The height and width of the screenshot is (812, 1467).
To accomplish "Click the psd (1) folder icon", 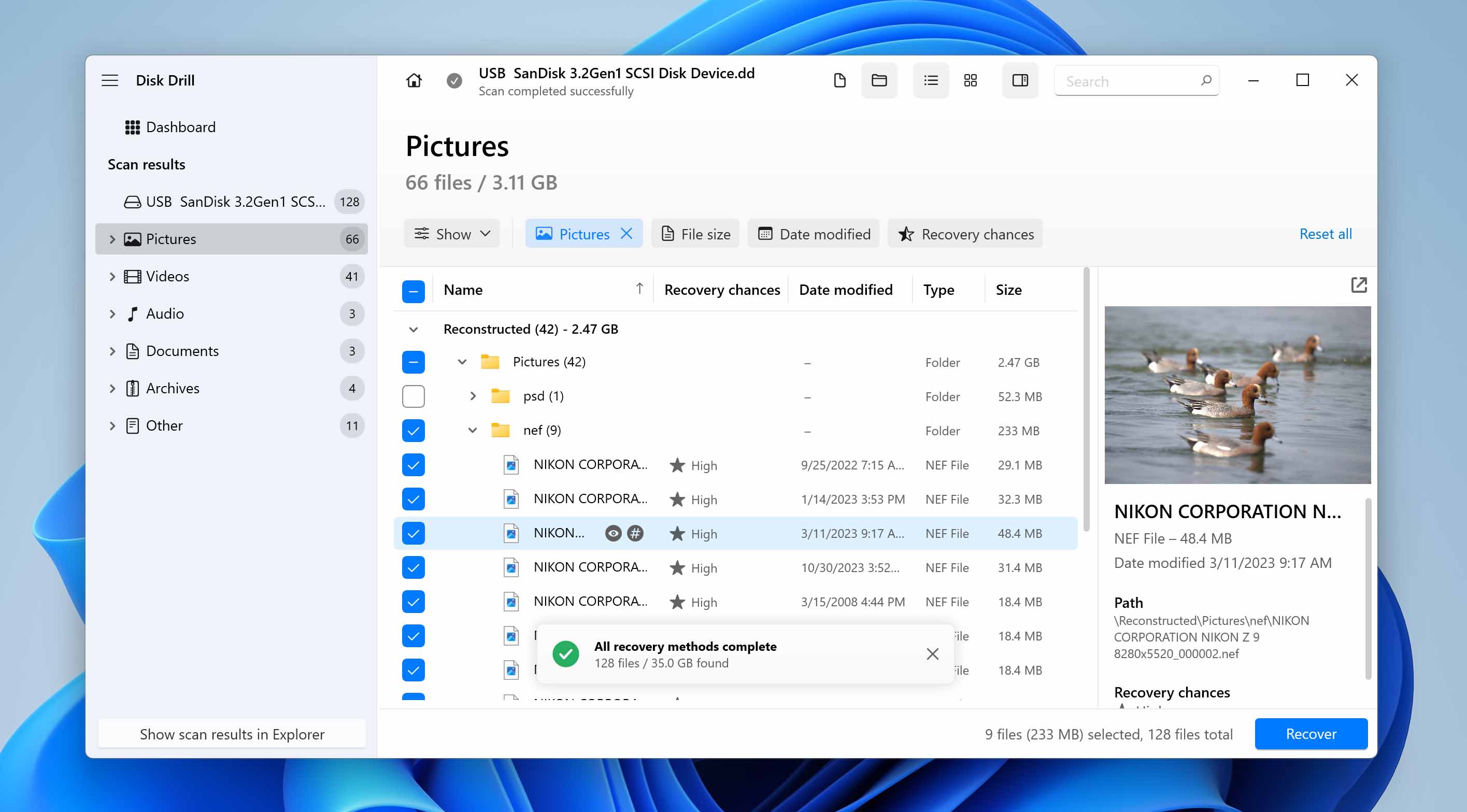I will pyautogui.click(x=500, y=396).
